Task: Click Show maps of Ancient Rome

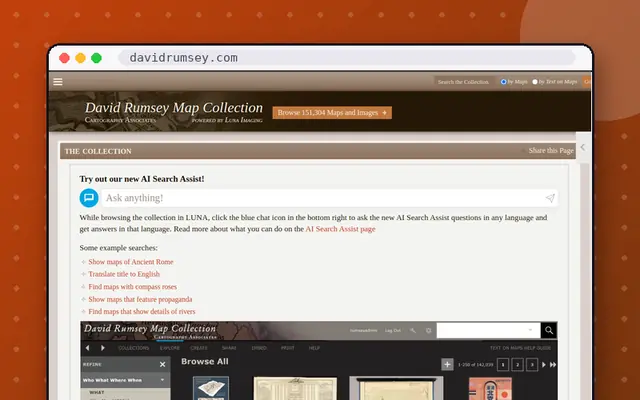Action: click(x=131, y=262)
